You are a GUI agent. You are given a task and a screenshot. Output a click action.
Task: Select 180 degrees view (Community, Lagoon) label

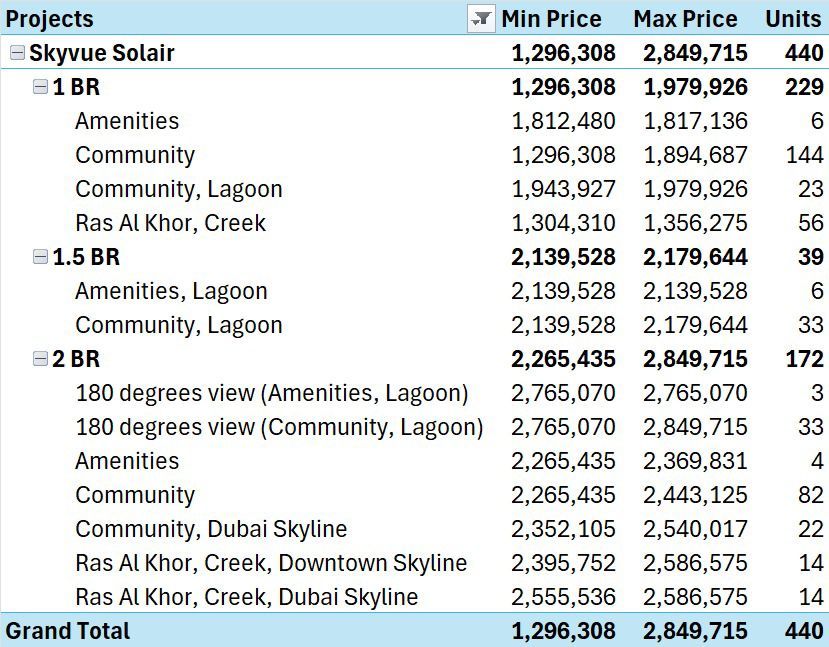point(279,427)
